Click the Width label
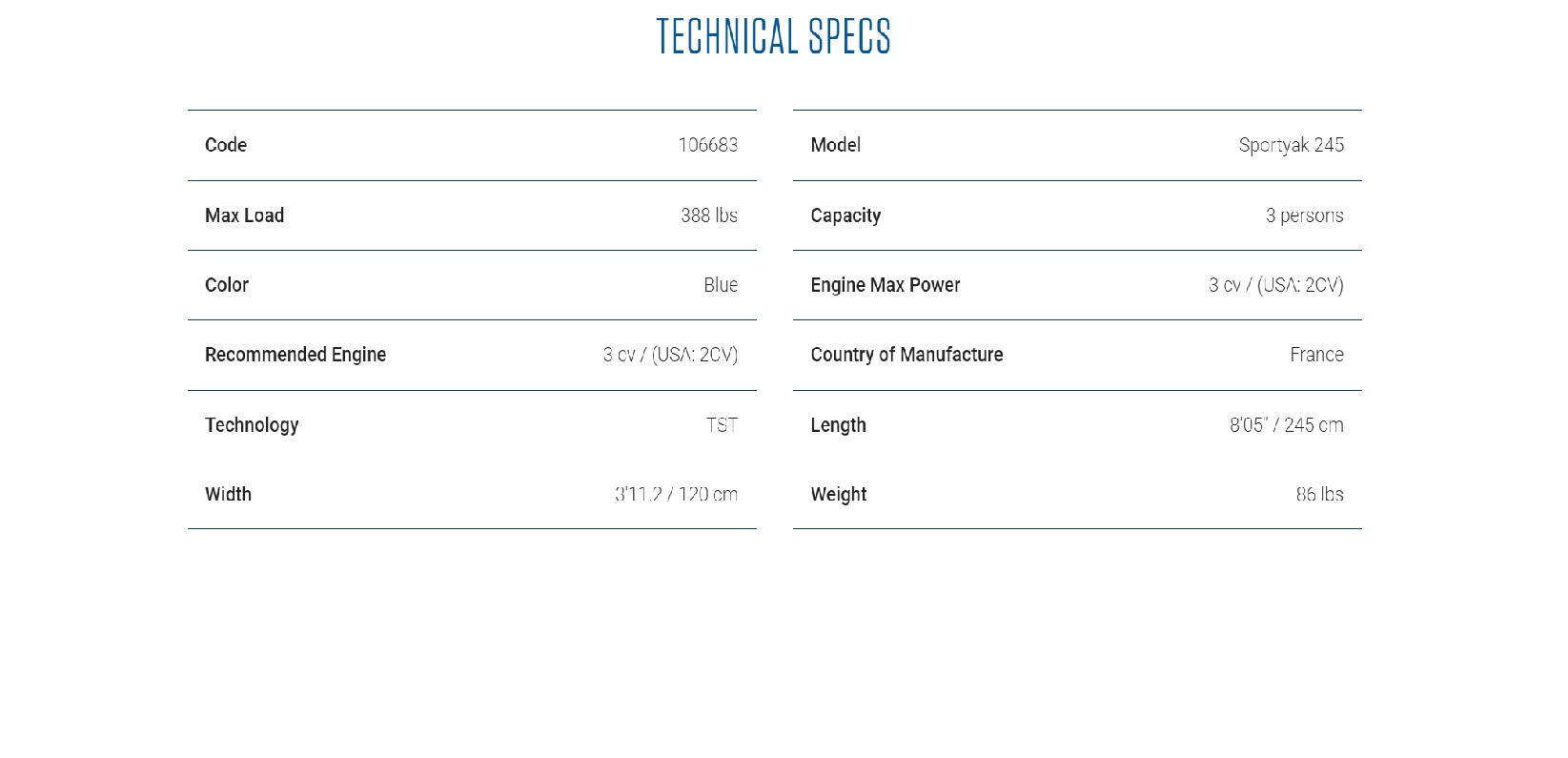The width and height of the screenshot is (1568, 758). coord(228,495)
